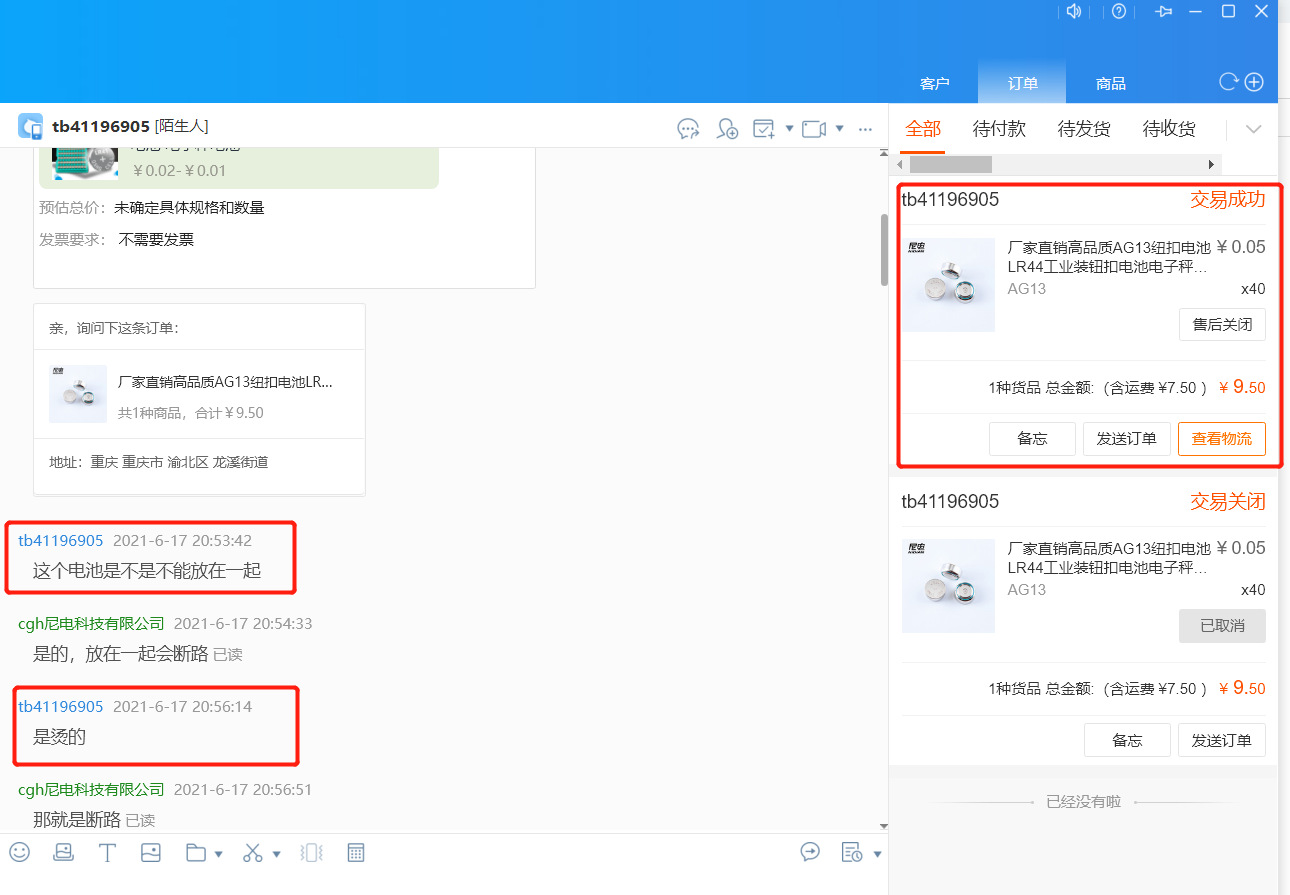Open the help question-mark icon
The height and width of the screenshot is (895, 1290).
pyautogui.click(x=1119, y=11)
